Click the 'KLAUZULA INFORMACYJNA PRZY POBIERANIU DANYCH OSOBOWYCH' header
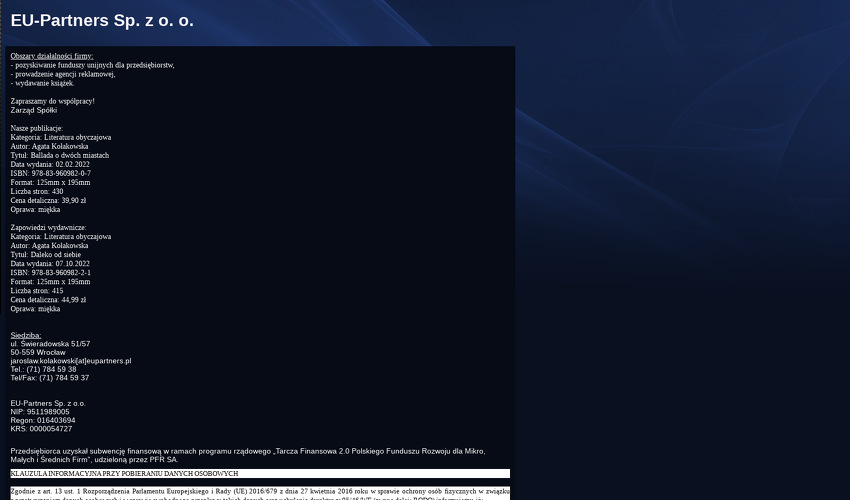The height and width of the screenshot is (500, 850). (260, 473)
